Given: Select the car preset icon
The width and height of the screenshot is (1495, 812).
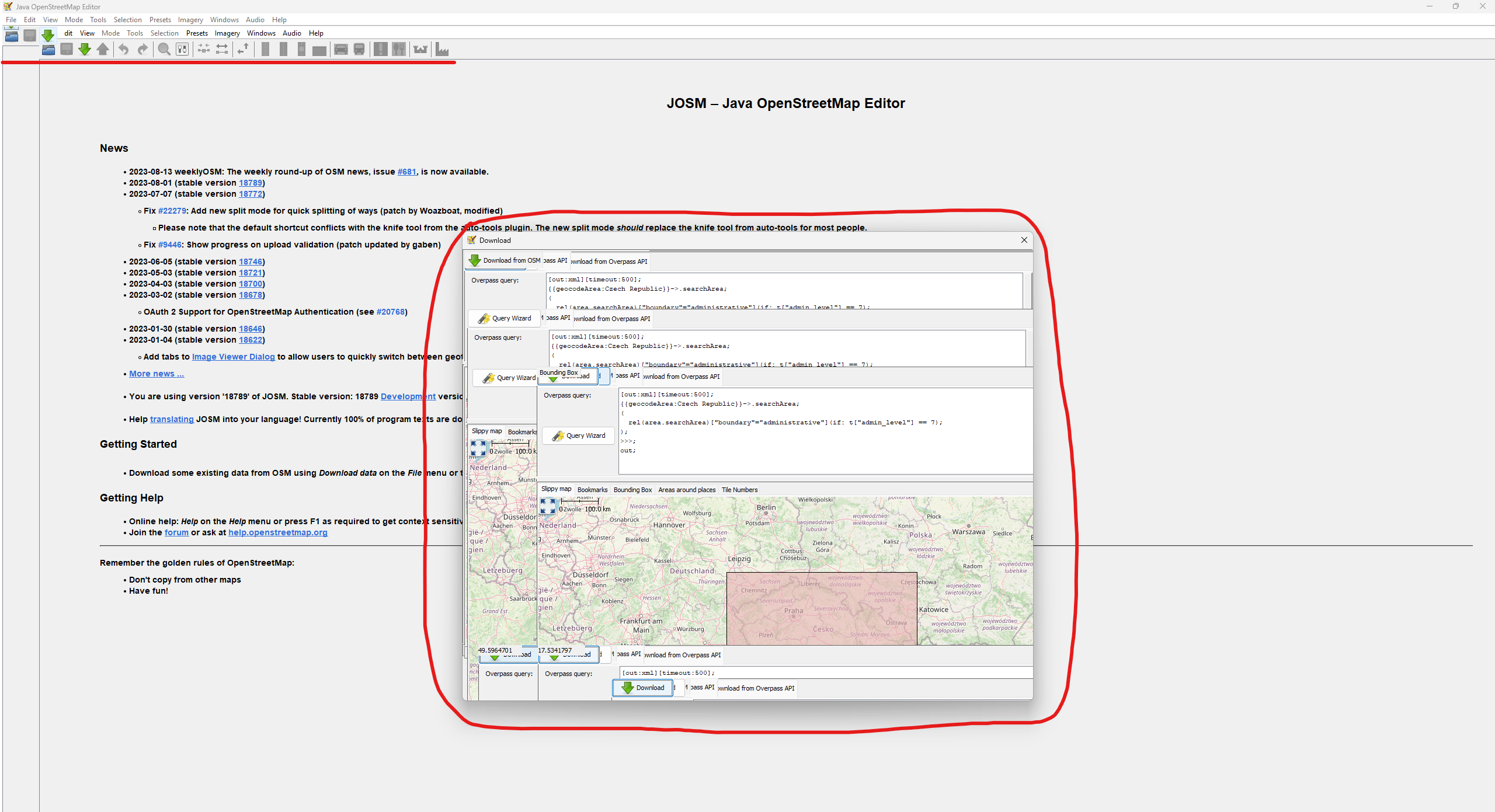Looking at the screenshot, I should coord(341,50).
